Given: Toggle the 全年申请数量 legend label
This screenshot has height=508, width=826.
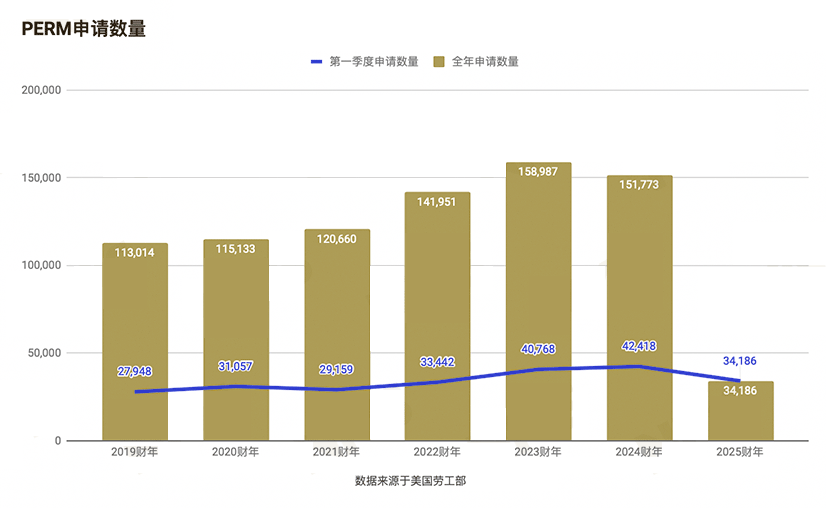Looking at the screenshot, I should [485, 62].
